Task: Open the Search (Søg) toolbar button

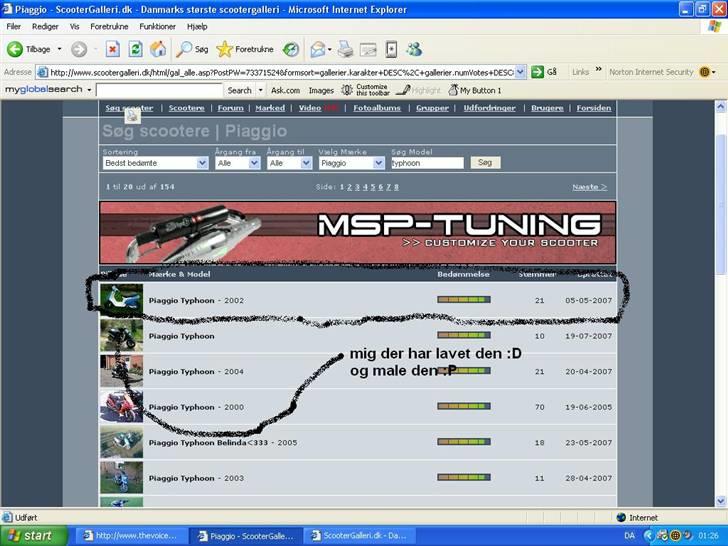Action: click(x=193, y=49)
